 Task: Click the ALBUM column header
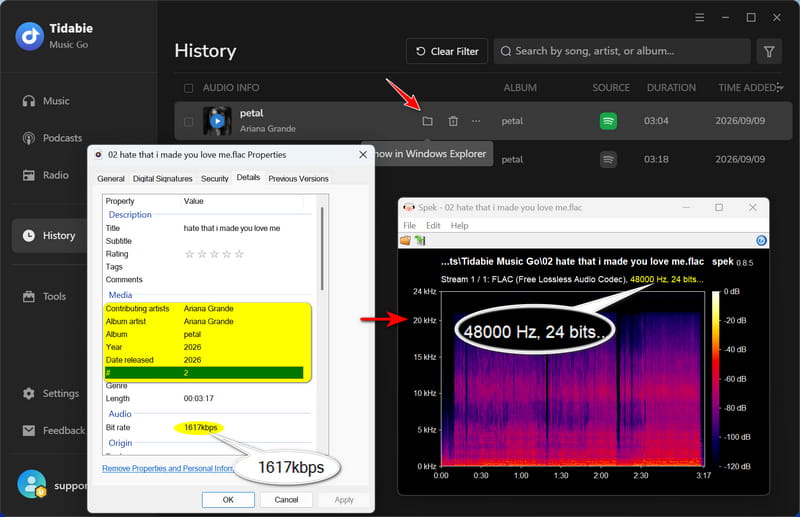pyautogui.click(x=520, y=88)
